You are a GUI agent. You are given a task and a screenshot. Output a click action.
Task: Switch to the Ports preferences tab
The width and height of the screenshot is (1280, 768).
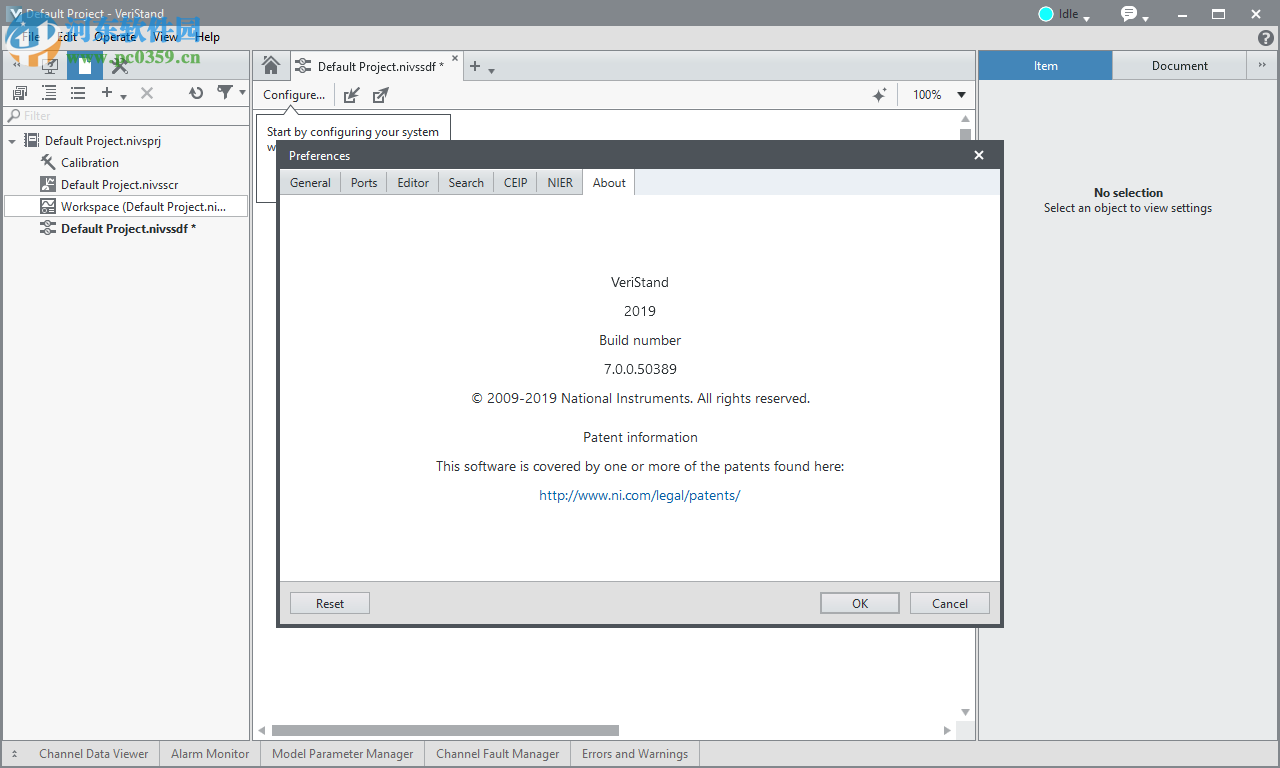364,182
